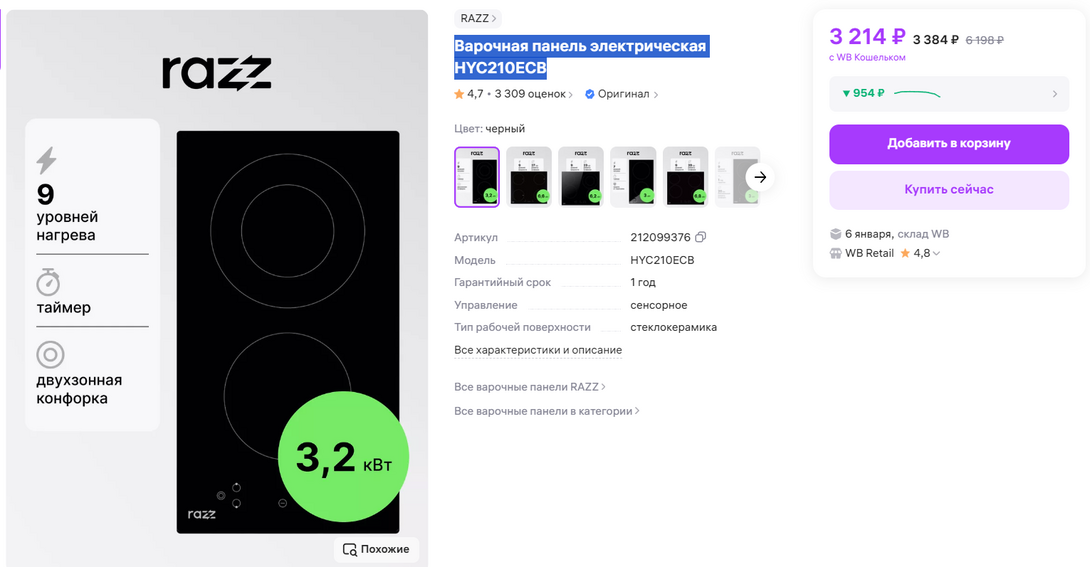Click the Гарантийный срок value 1 год
Image resolution: width=1090 pixels, height=567 pixels.
643,282
